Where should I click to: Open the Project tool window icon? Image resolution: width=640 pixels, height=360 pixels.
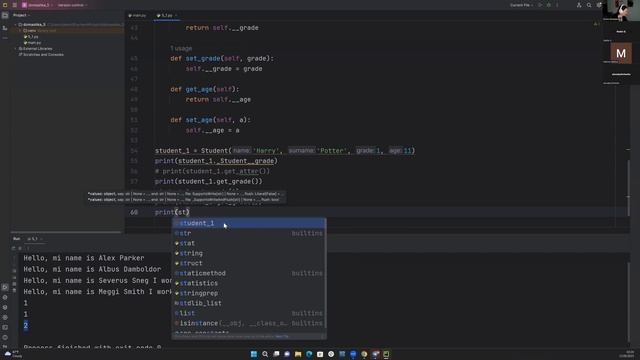(x=5, y=15)
